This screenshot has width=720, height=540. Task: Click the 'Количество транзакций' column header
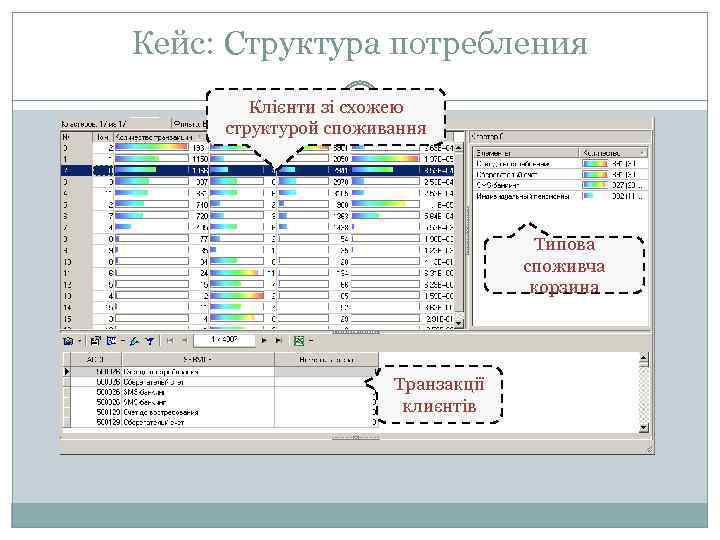158,137
